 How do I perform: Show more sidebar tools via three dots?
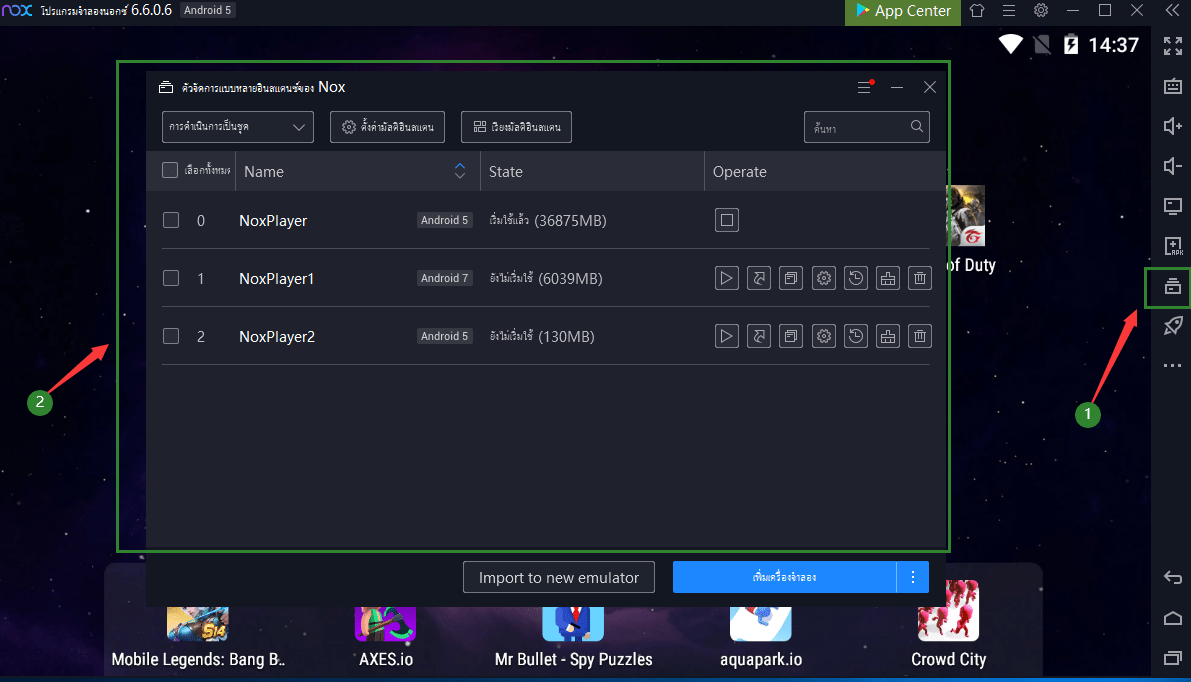pos(1172,366)
